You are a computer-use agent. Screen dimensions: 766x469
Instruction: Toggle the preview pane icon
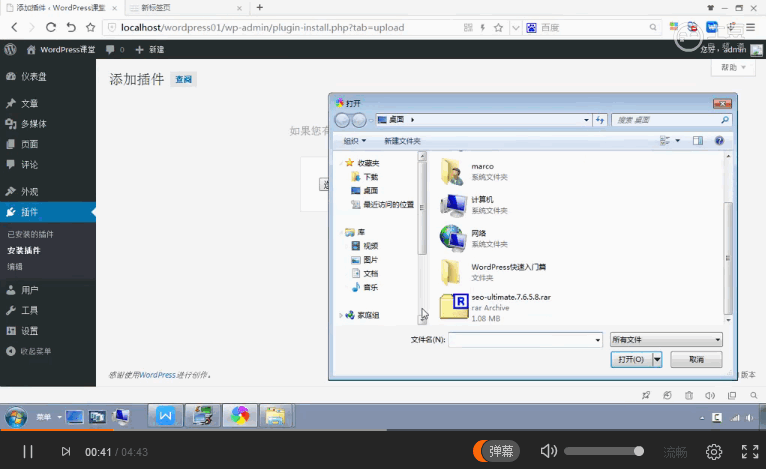click(x=698, y=141)
